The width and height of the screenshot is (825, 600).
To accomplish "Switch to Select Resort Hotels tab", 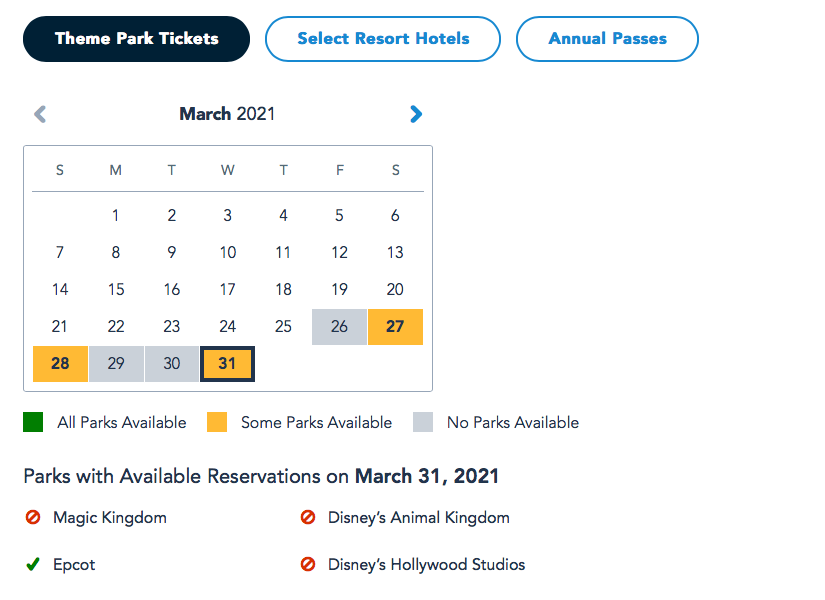I will point(383,39).
